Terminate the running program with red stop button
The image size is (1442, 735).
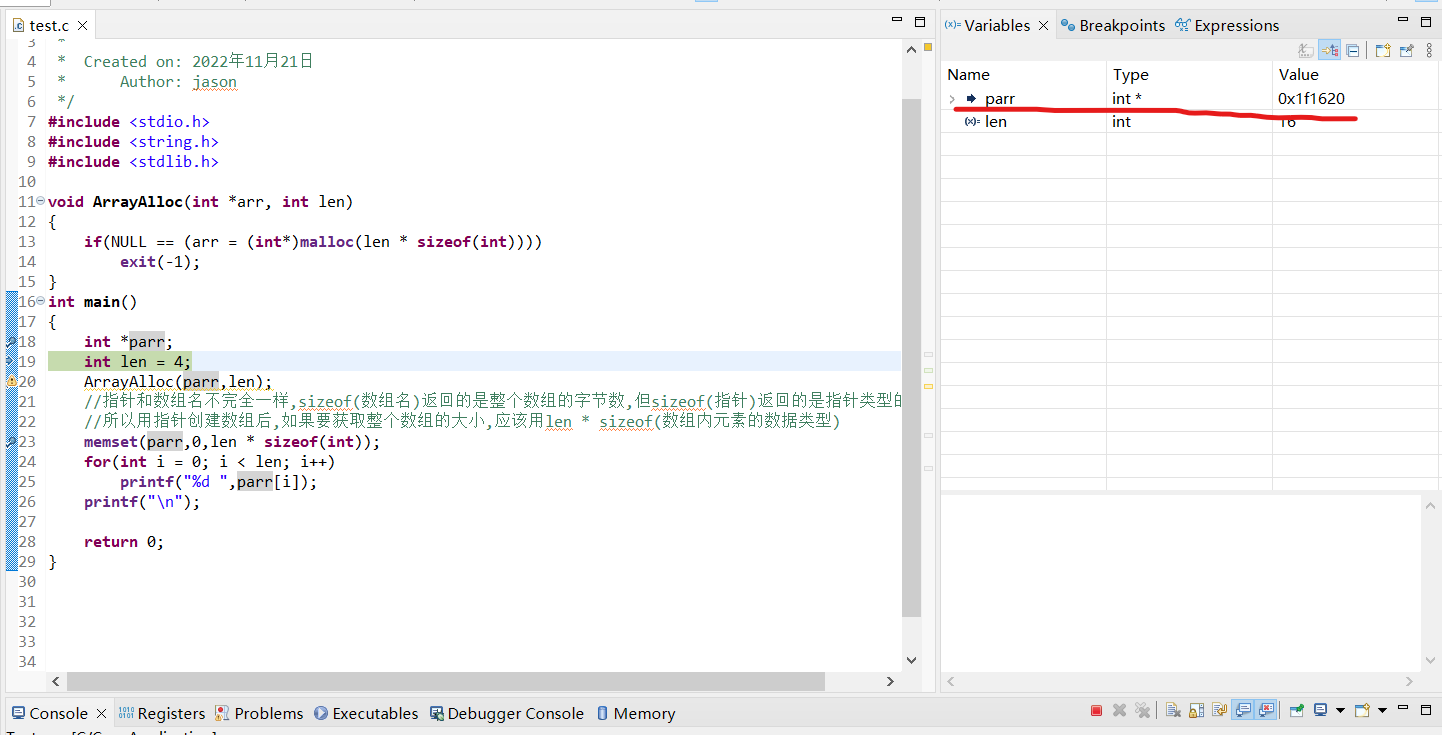1096,710
